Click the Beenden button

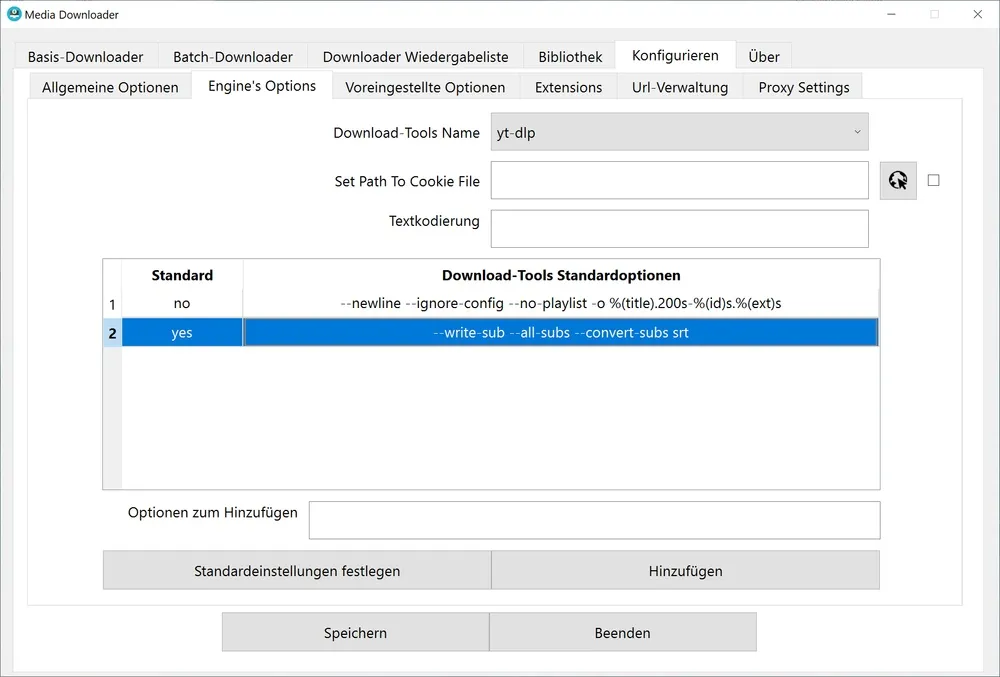tap(622, 633)
